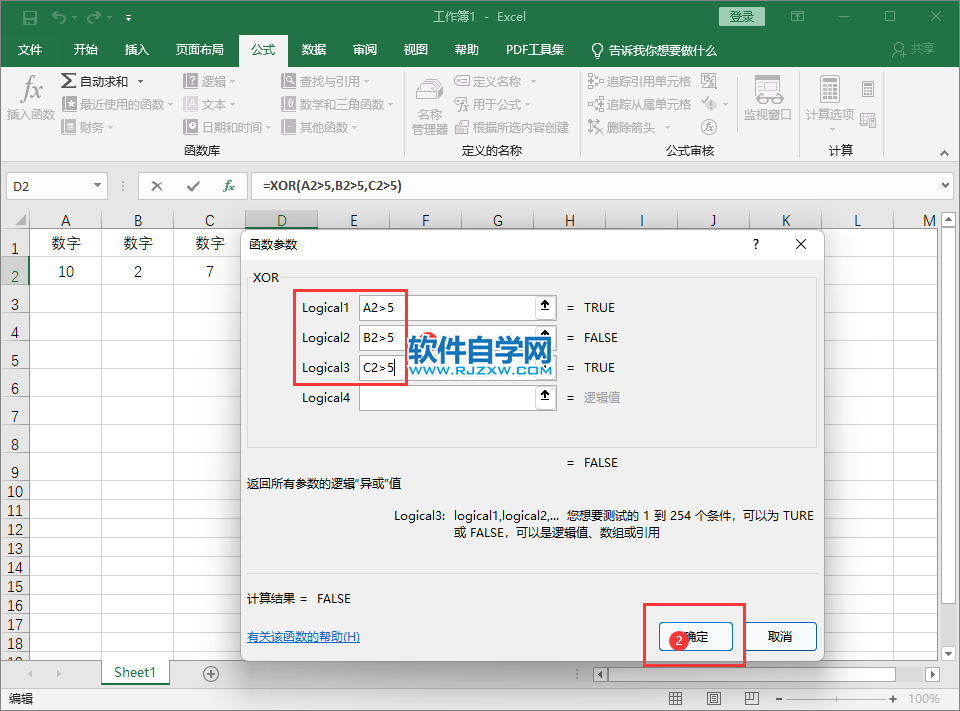Open Lookup and Reference functions menu

[325, 81]
